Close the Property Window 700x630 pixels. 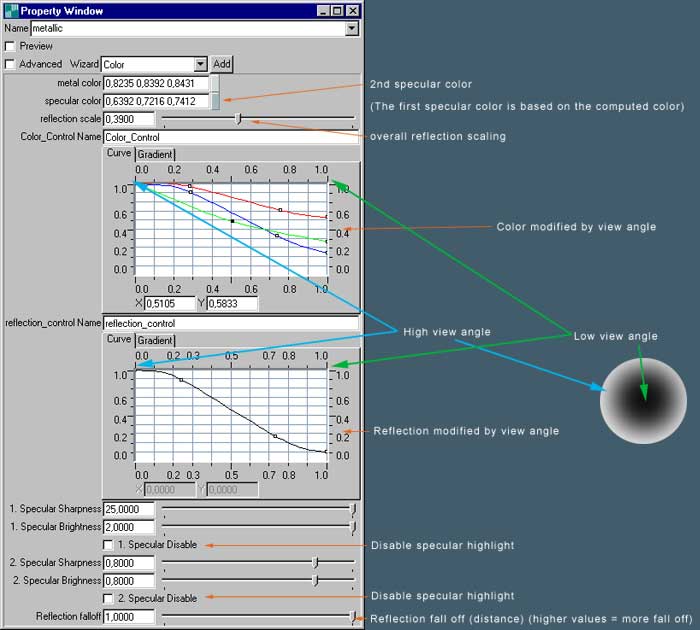click(x=353, y=11)
